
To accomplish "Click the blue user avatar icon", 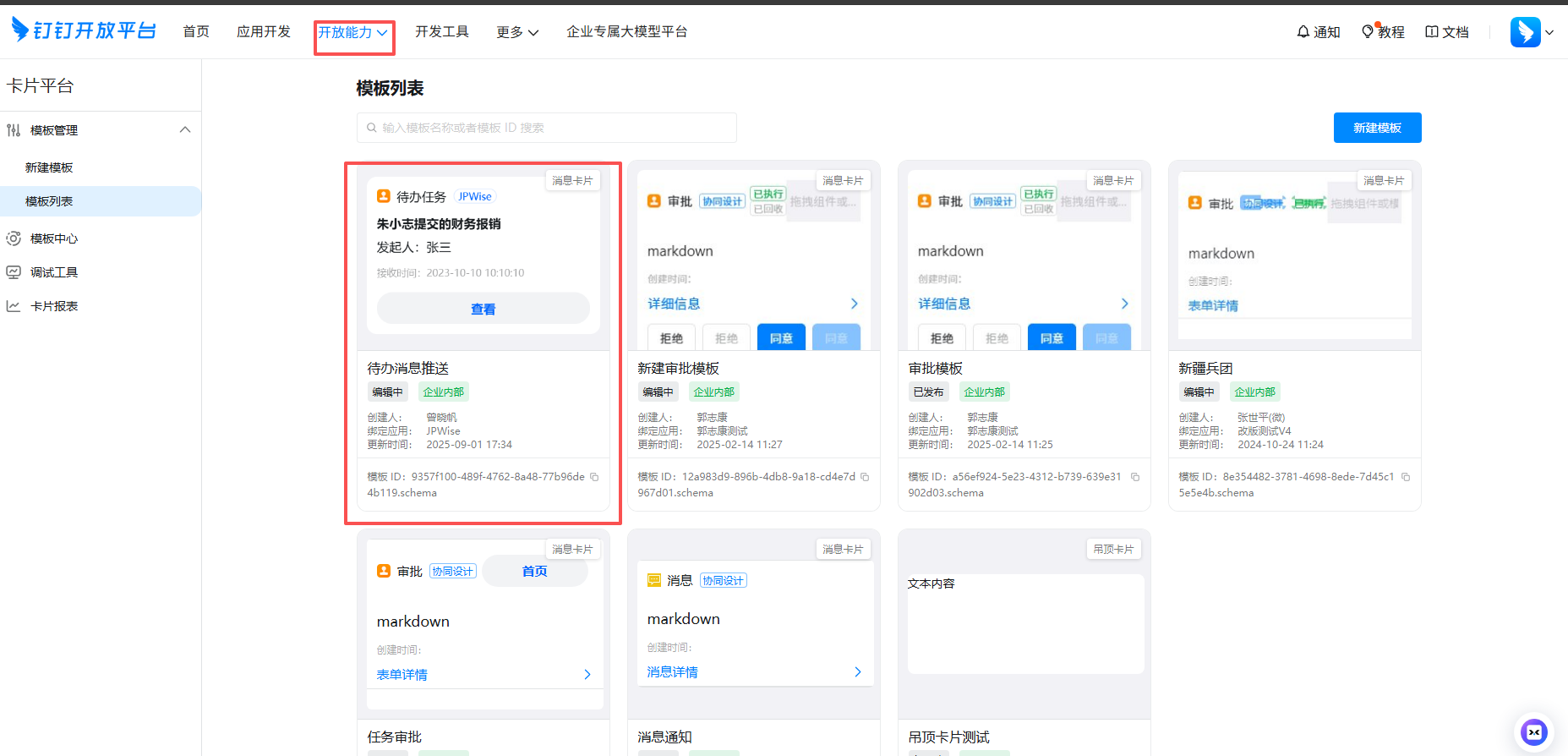I will point(1526,32).
